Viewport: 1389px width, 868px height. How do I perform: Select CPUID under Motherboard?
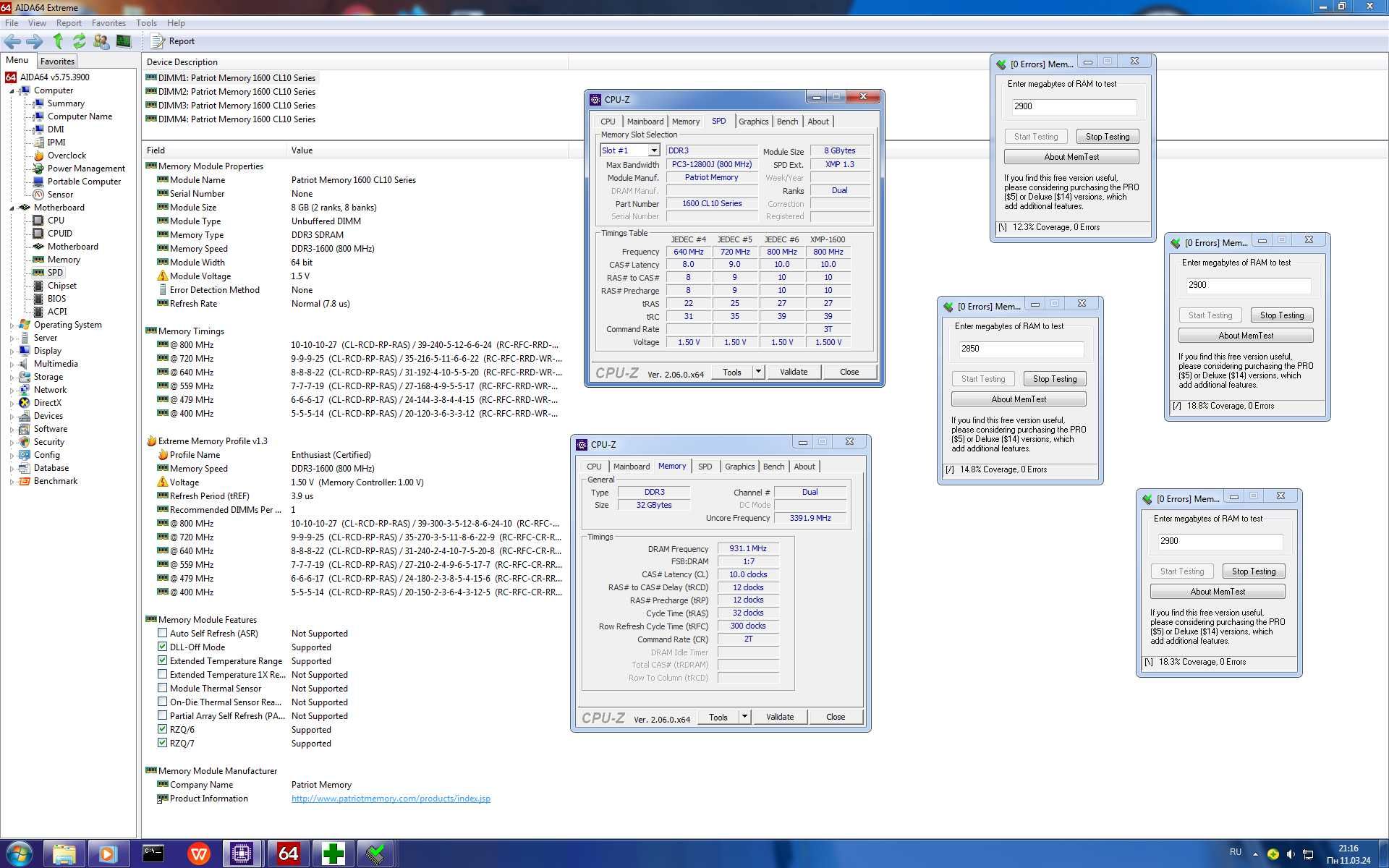[x=59, y=234]
